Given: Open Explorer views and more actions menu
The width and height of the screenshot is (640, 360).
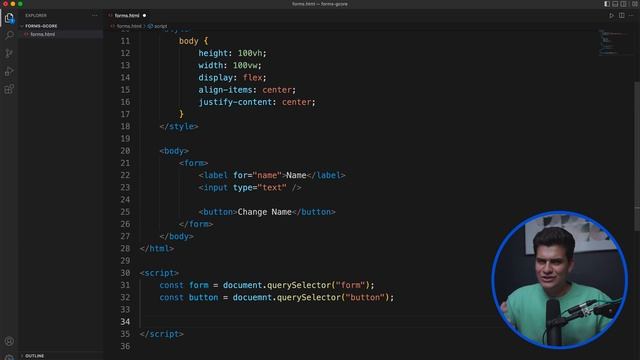Looking at the screenshot, I should click(95, 16).
